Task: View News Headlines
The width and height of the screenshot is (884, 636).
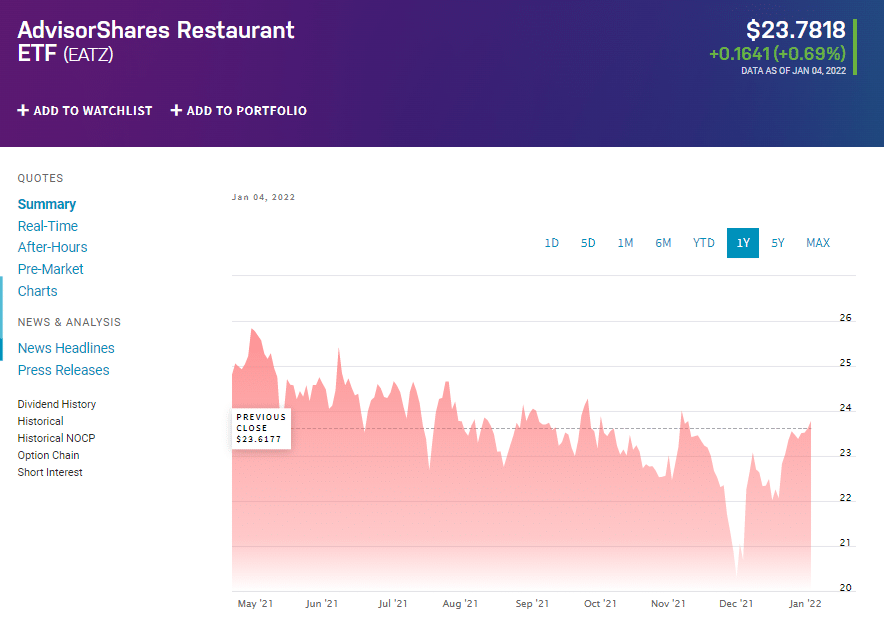Action: click(x=66, y=348)
